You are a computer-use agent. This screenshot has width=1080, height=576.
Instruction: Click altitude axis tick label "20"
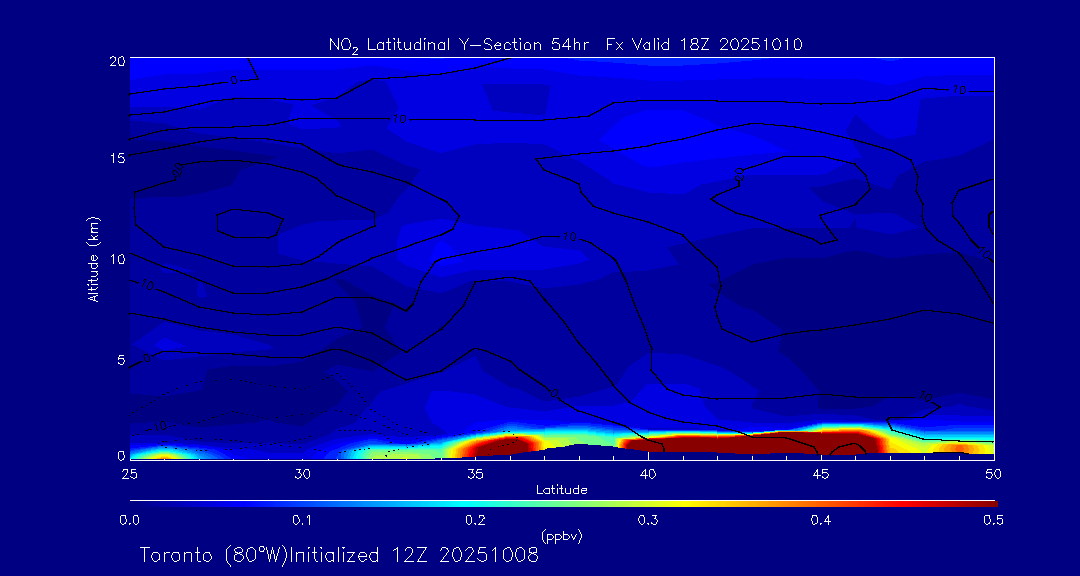pyautogui.click(x=116, y=60)
